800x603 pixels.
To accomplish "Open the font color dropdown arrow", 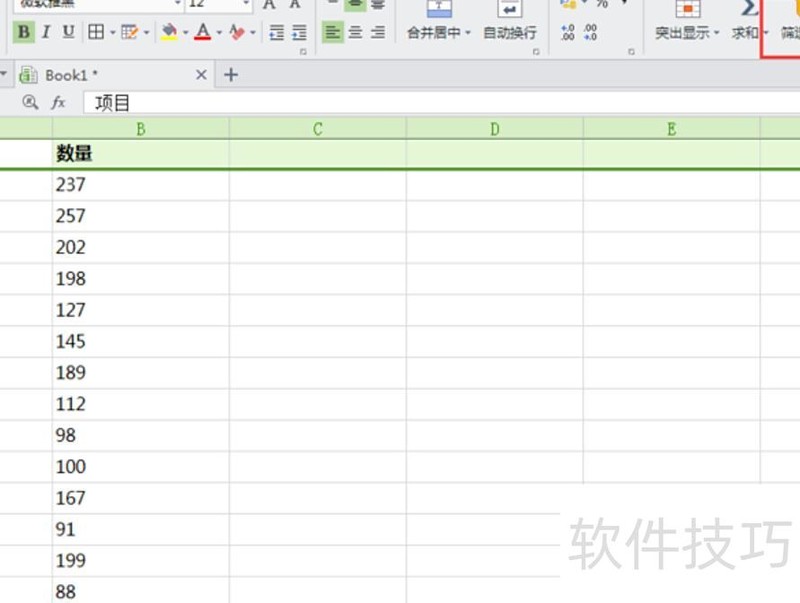I will point(219,33).
